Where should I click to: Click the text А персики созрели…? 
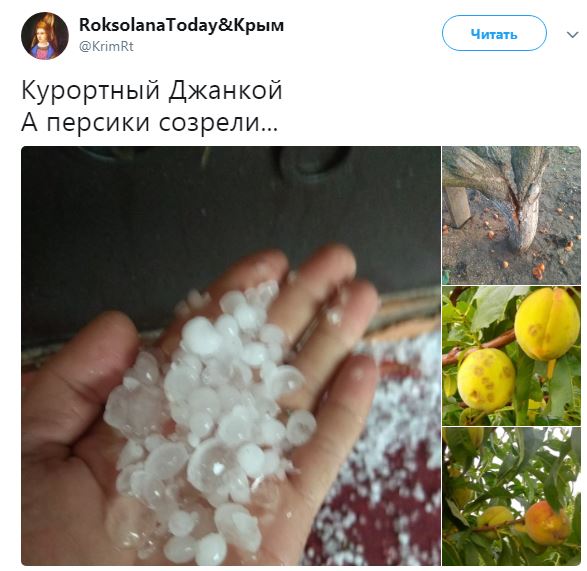click(150, 122)
